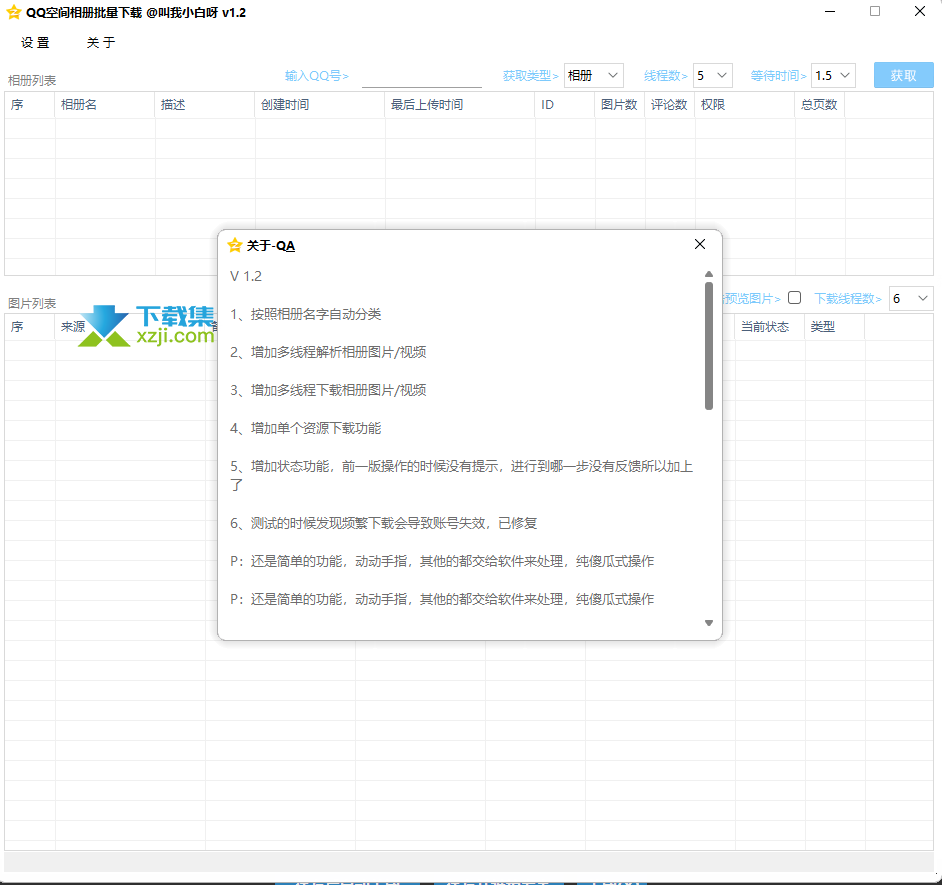Click the 线程数> label
The image size is (942, 885).
[666, 76]
